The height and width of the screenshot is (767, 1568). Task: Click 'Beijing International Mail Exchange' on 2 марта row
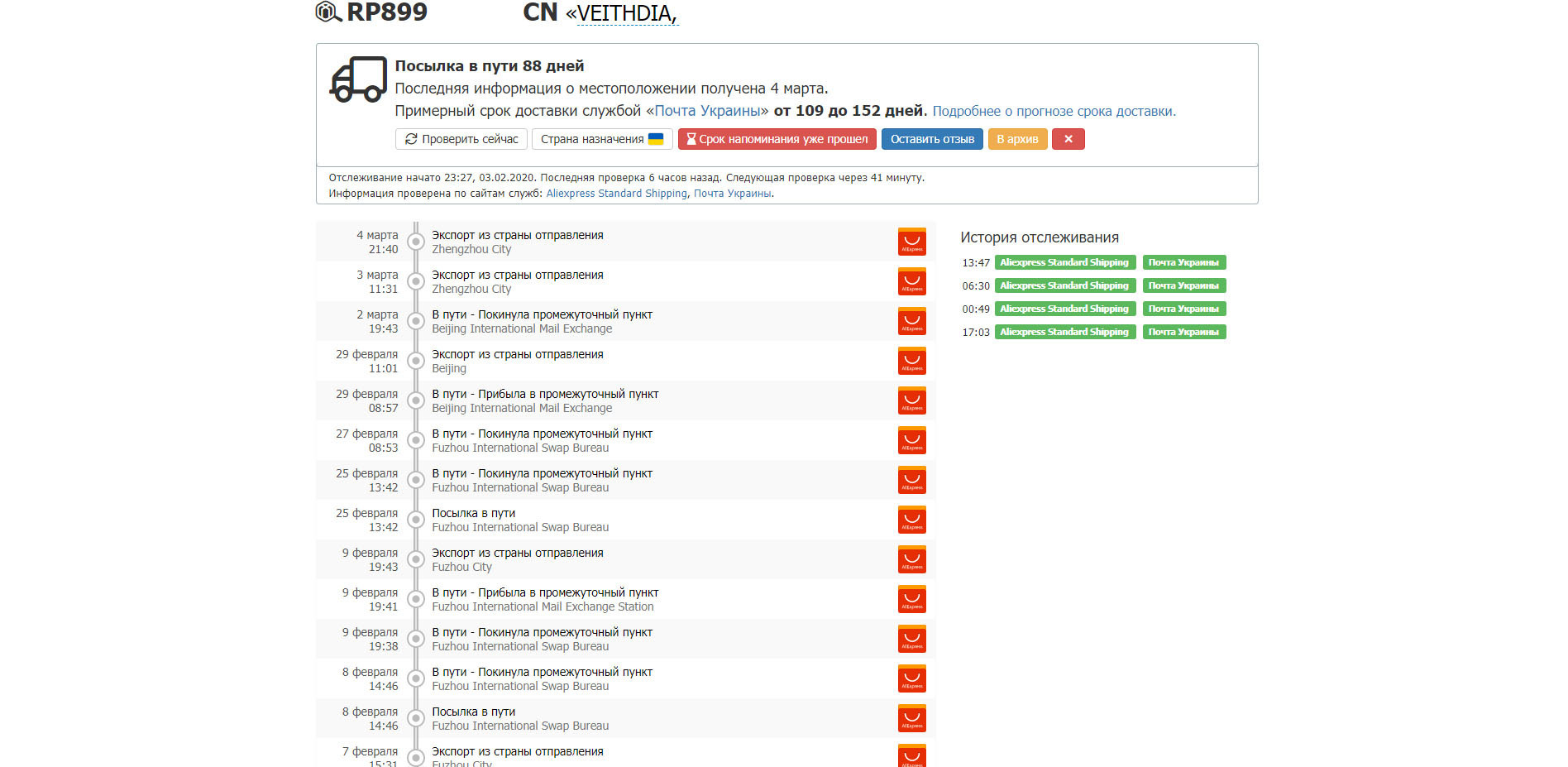522,328
